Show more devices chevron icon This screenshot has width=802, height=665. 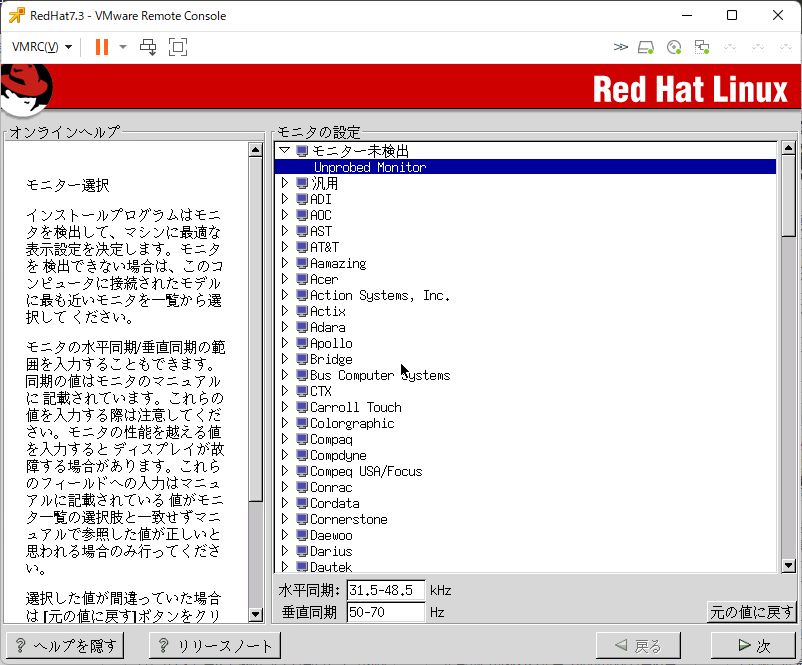(620, 47)
